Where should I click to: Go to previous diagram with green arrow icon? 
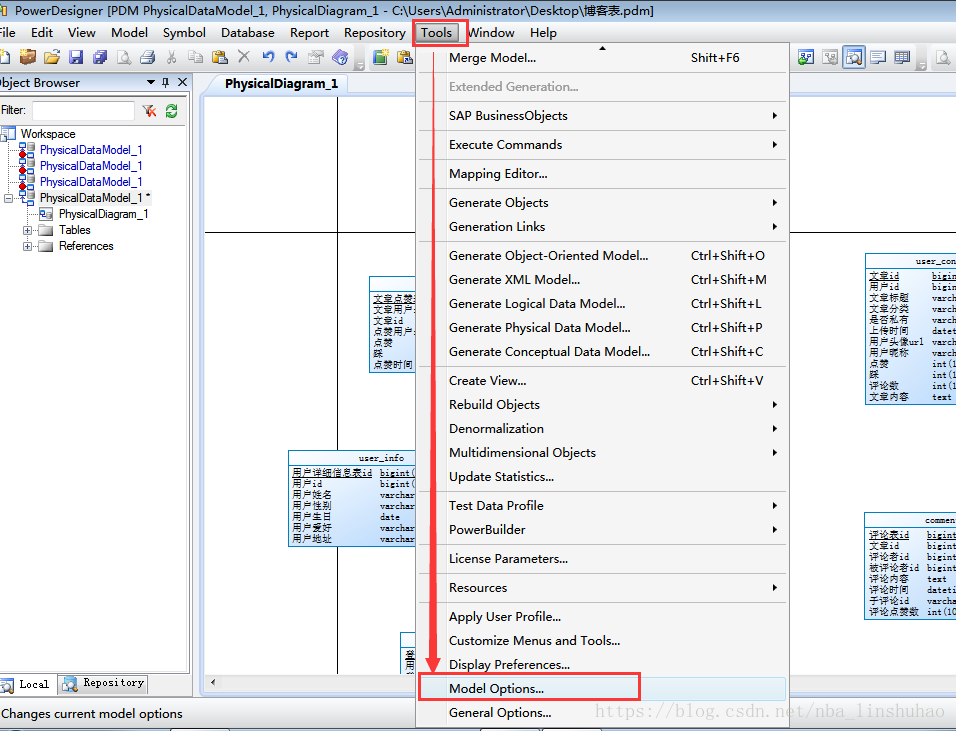pos(806,57)
